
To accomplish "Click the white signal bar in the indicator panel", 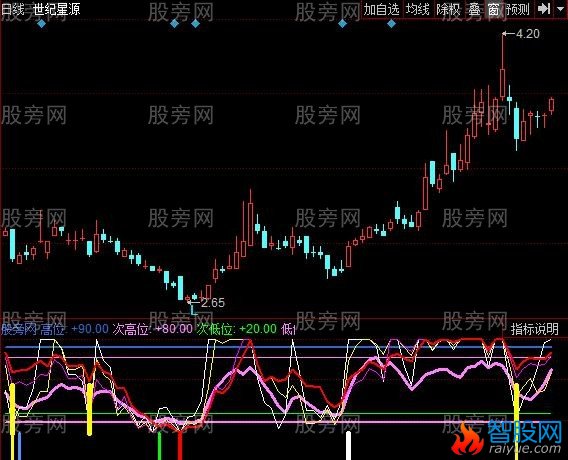I will [348, 446].
